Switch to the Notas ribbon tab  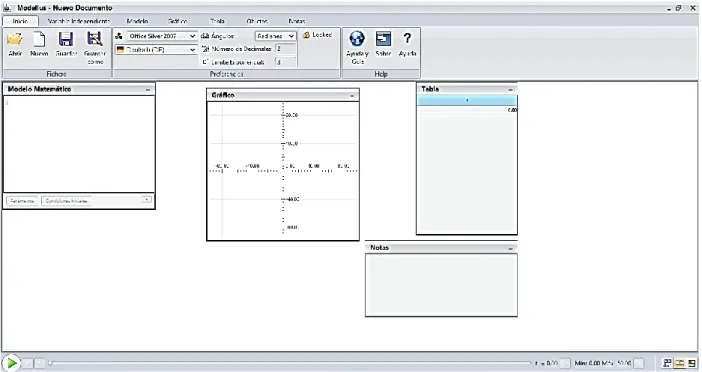(x=297, y=21)
